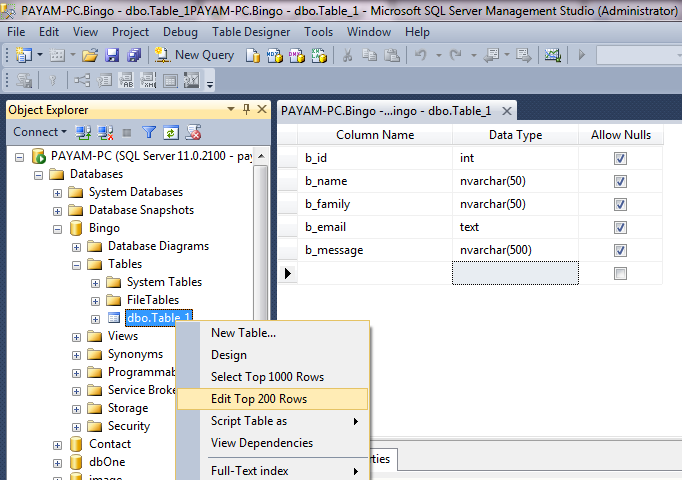Choose Edit Top 200 Rows from context menu

(273, 399)
